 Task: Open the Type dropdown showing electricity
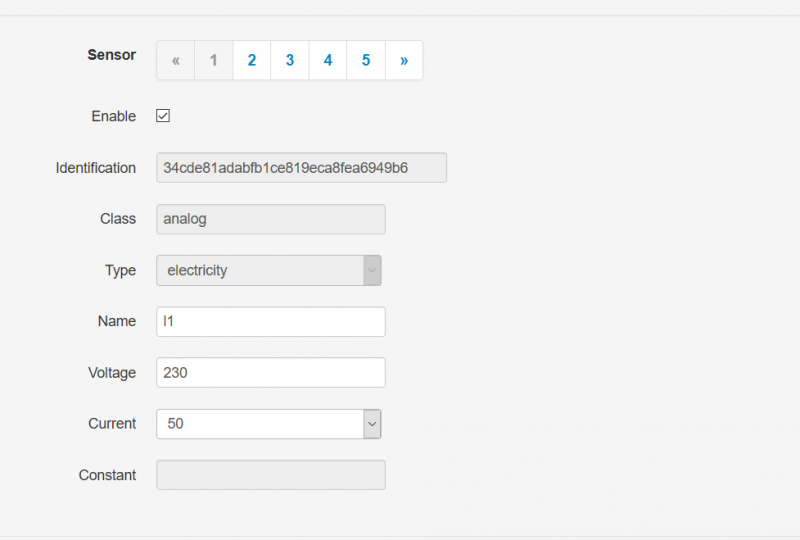[269, 270]
